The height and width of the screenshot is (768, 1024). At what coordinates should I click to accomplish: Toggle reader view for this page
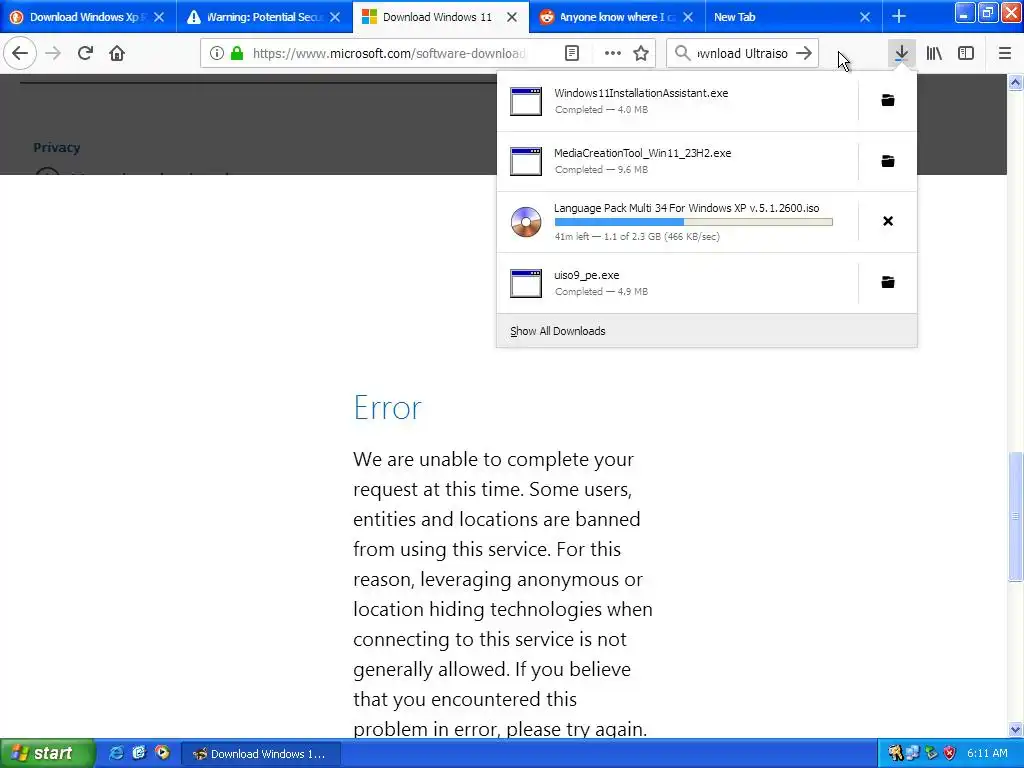pyautogui.click(x=571, y=53)
